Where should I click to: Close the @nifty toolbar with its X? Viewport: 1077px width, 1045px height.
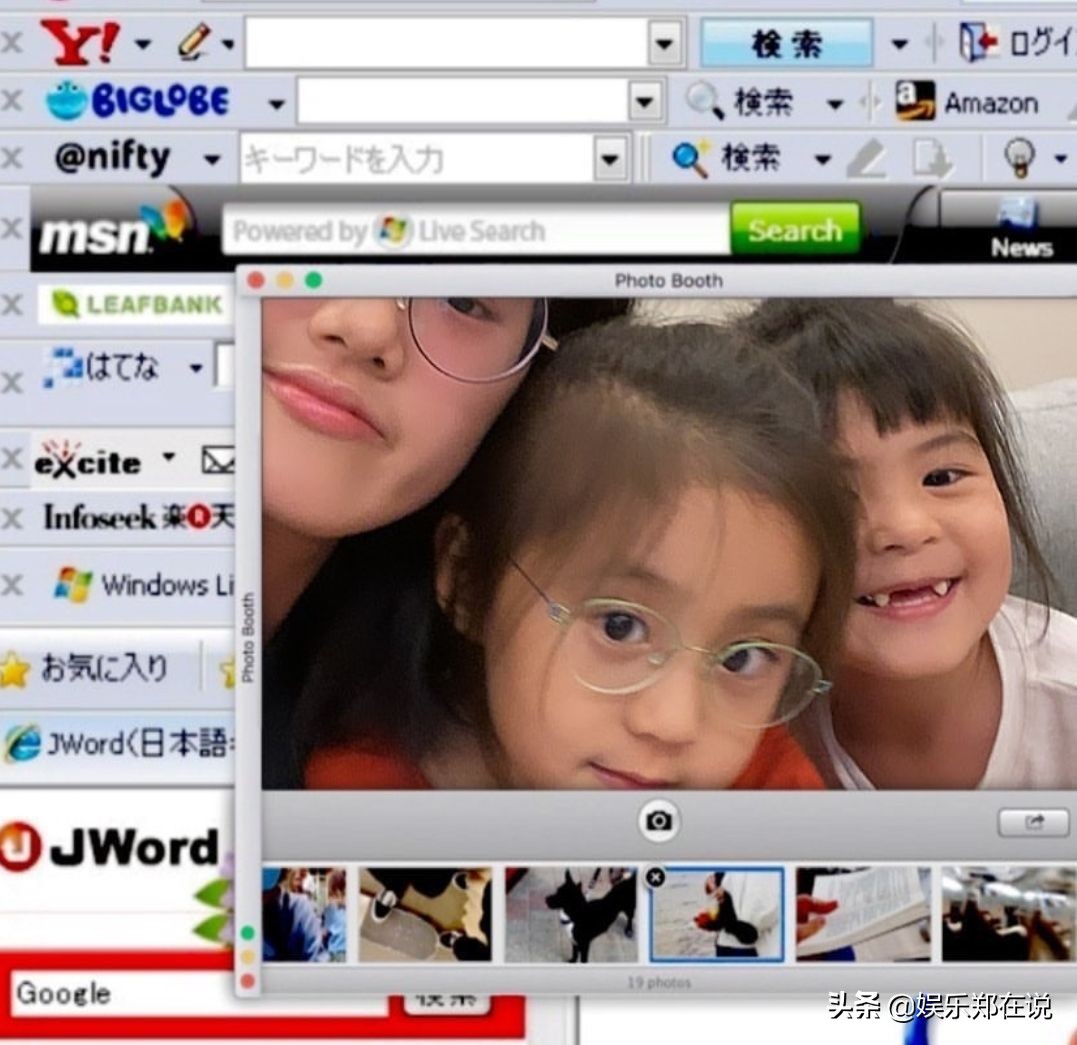coord(12,158)
